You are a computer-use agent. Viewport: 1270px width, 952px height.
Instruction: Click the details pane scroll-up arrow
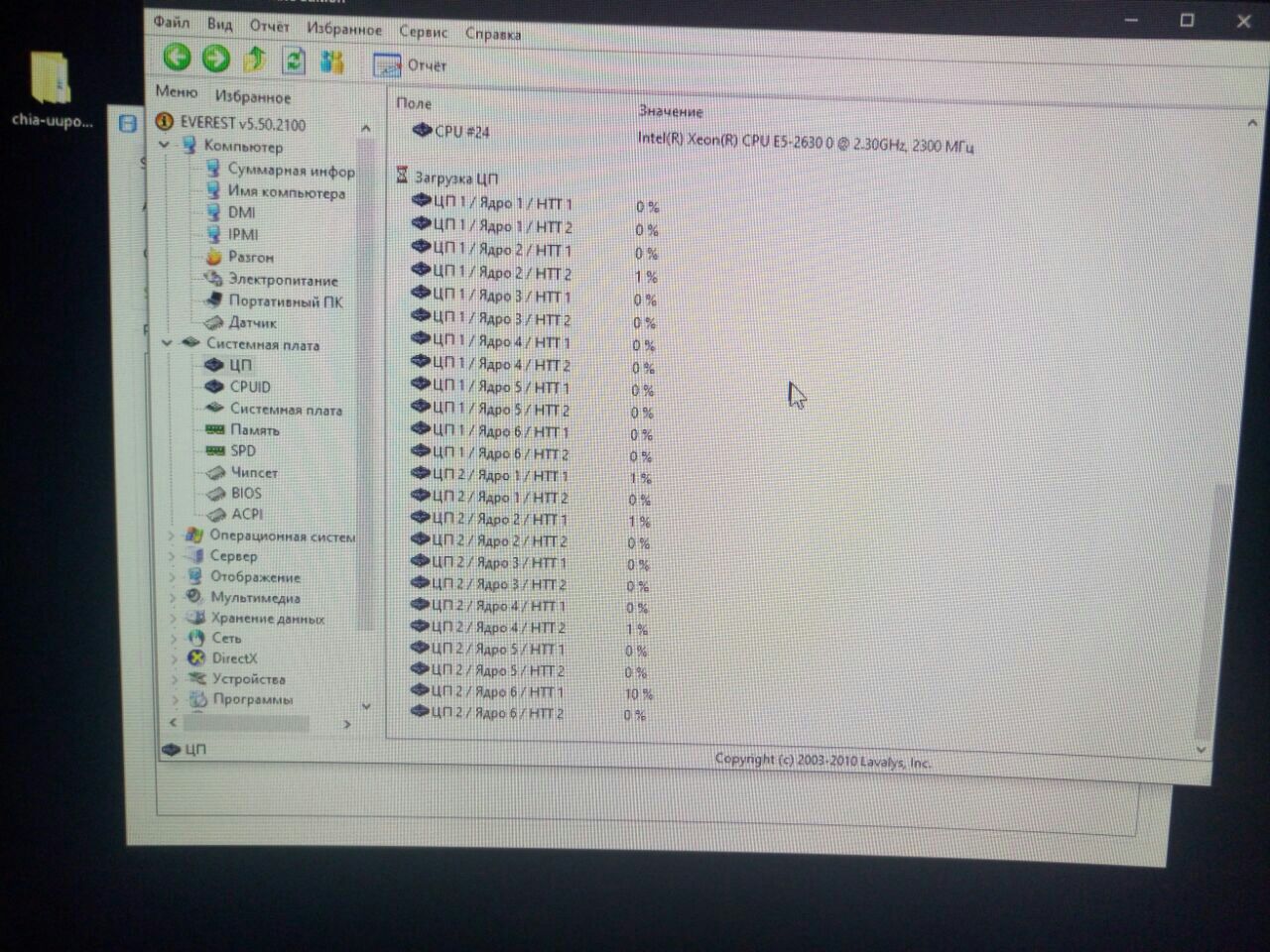pos(1251,122)
